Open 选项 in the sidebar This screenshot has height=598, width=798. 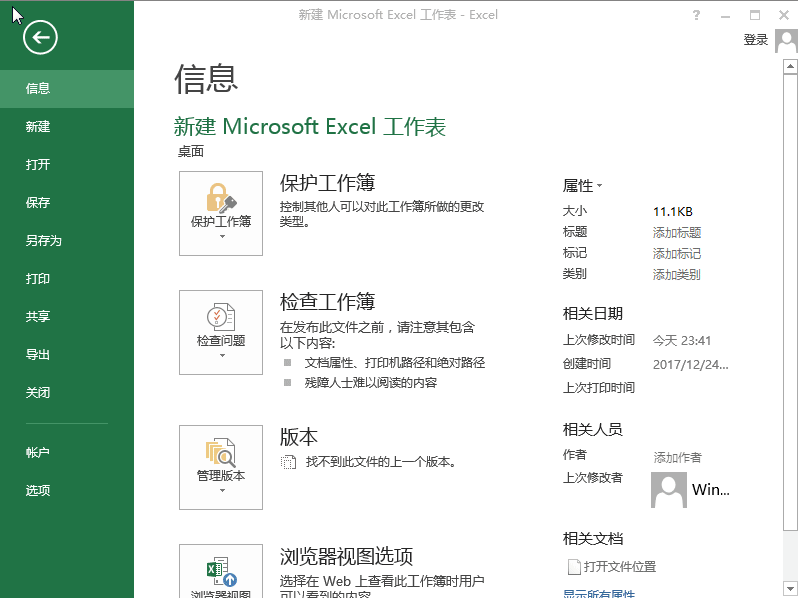tap(67, 490)
